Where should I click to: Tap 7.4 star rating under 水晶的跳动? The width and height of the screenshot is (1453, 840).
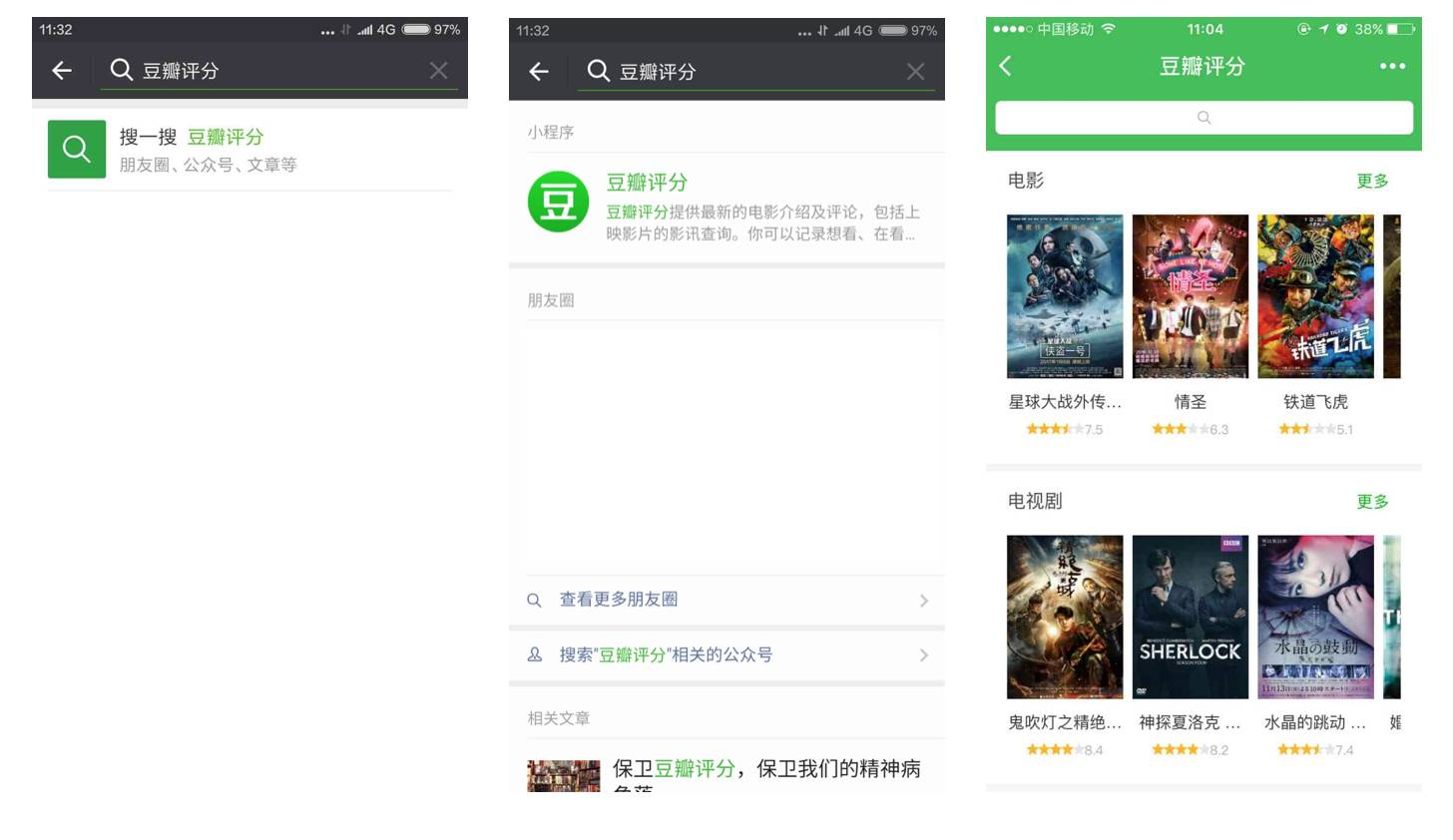(x=1315, y=750)
